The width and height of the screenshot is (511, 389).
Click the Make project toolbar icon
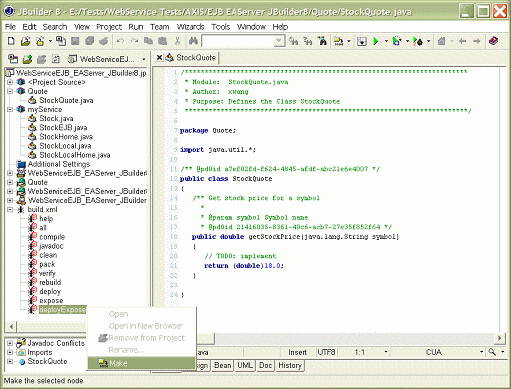[x=339, y=41]
